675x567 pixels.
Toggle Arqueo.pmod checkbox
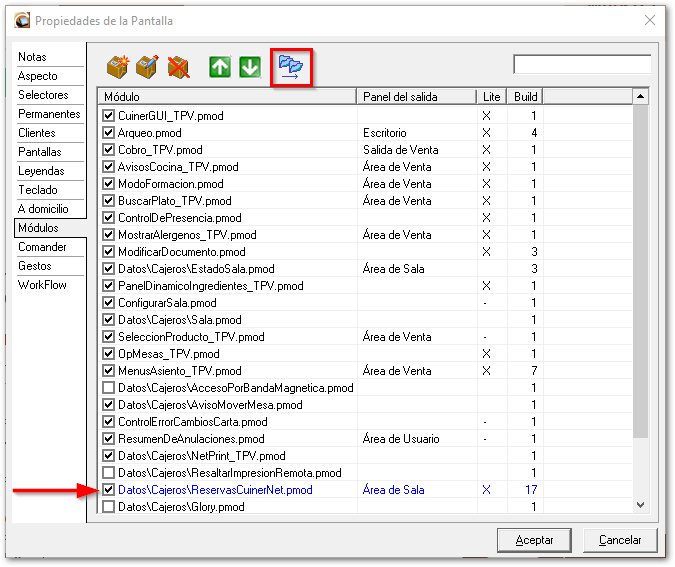(x=108, y=133)
